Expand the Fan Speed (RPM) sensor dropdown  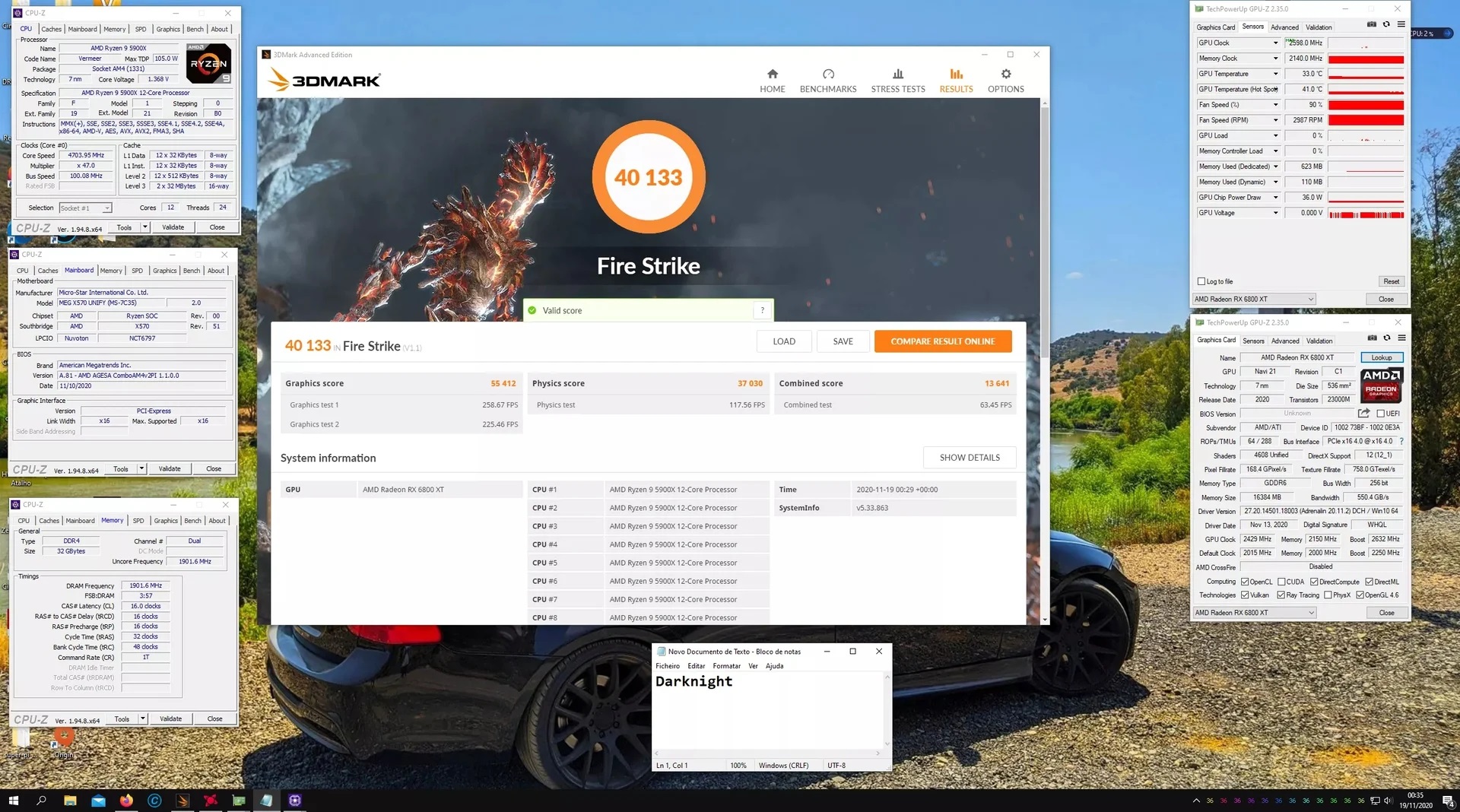pos(1275,120)
